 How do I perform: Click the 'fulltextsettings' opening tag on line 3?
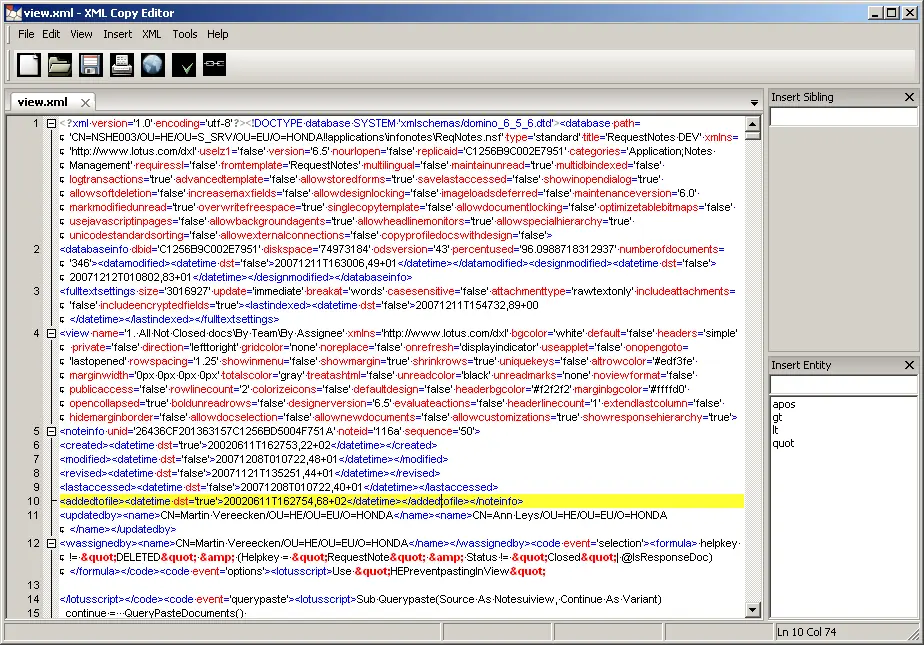97,292
